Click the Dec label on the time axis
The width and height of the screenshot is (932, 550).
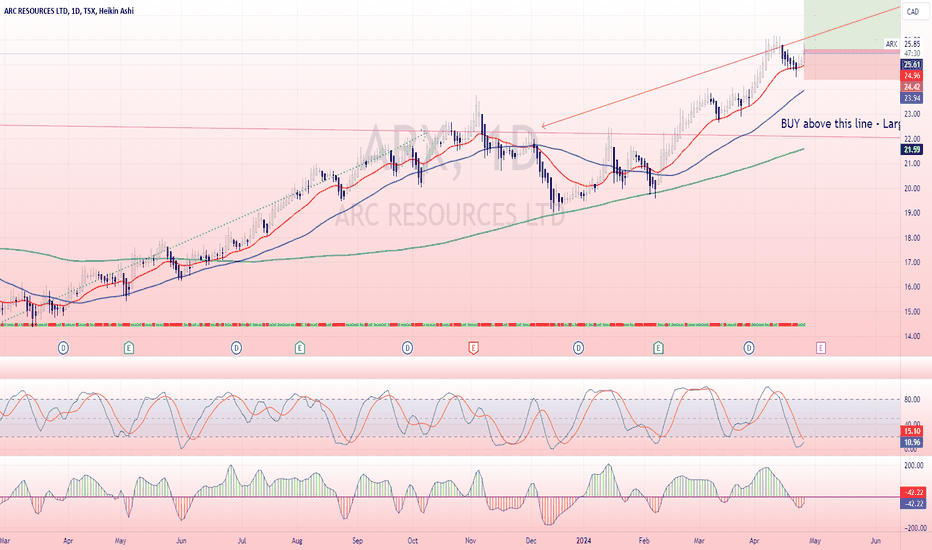pos(531,541)
